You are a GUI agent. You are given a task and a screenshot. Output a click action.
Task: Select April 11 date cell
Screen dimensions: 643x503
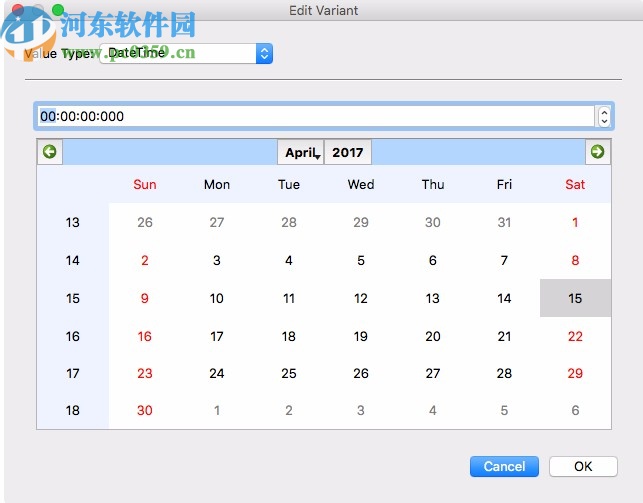(289, 298)
